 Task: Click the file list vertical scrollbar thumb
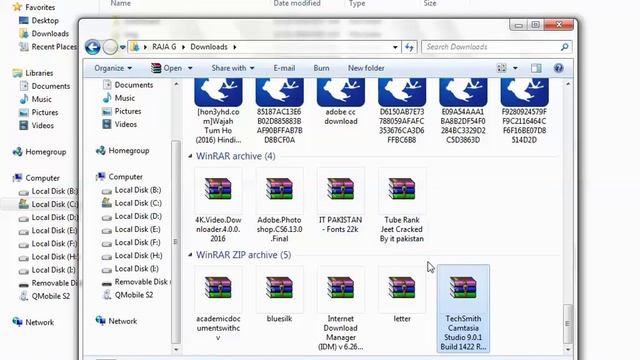[567, 324]
